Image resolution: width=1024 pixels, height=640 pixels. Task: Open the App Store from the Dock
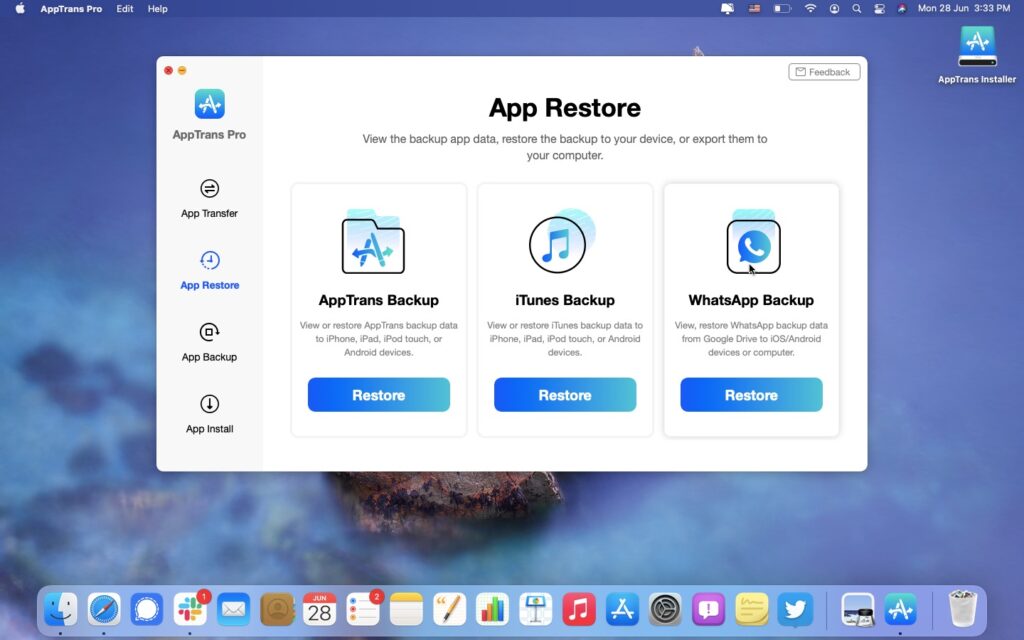point(621,608)
